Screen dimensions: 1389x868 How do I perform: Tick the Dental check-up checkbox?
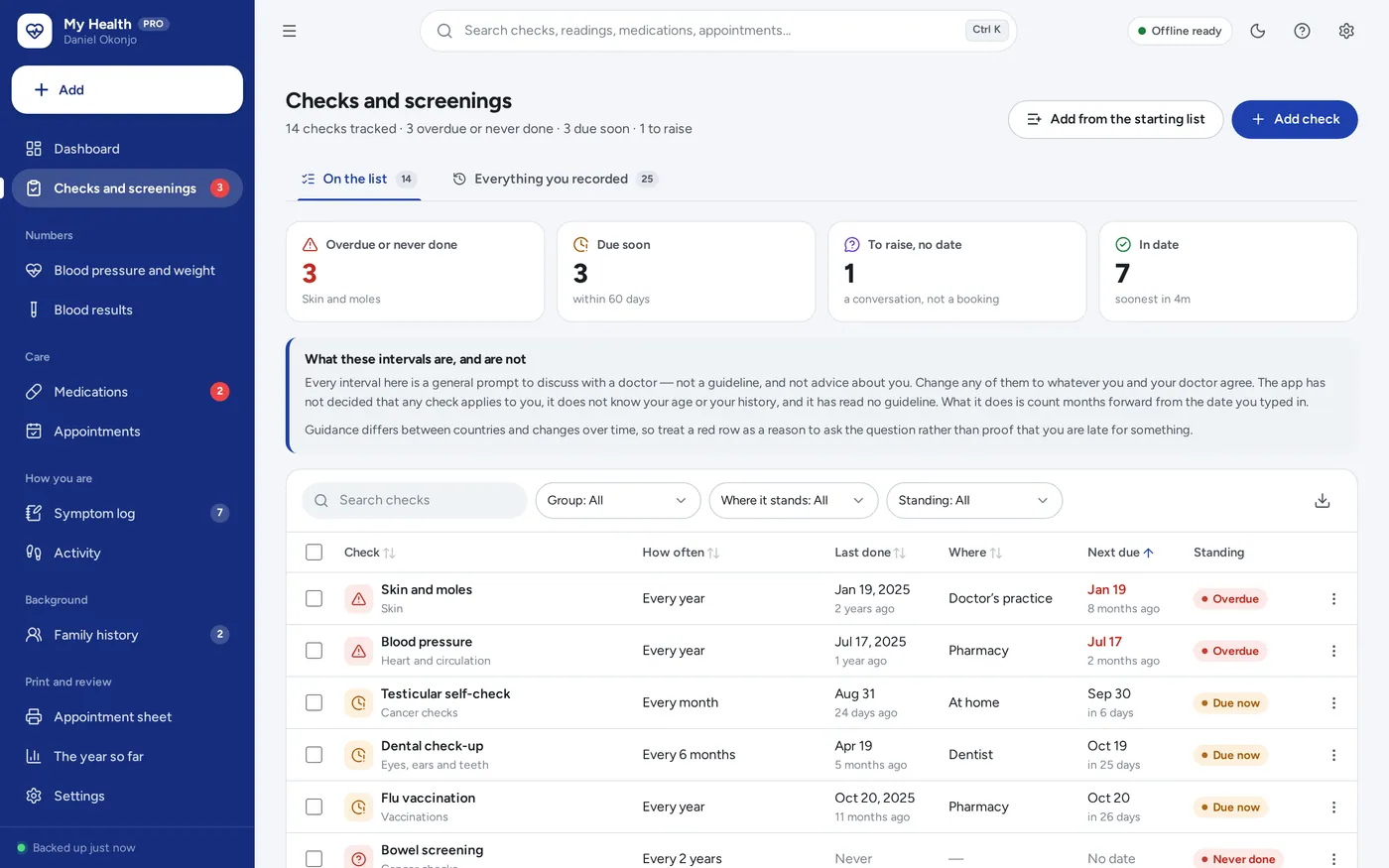tap(315, 755)
